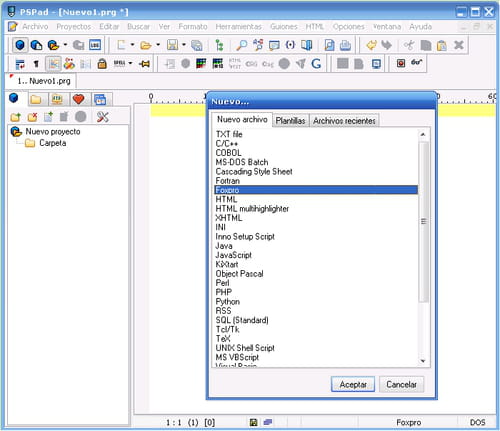Toggle the highlighted ruler button in second toolbar

pos(53,63)
